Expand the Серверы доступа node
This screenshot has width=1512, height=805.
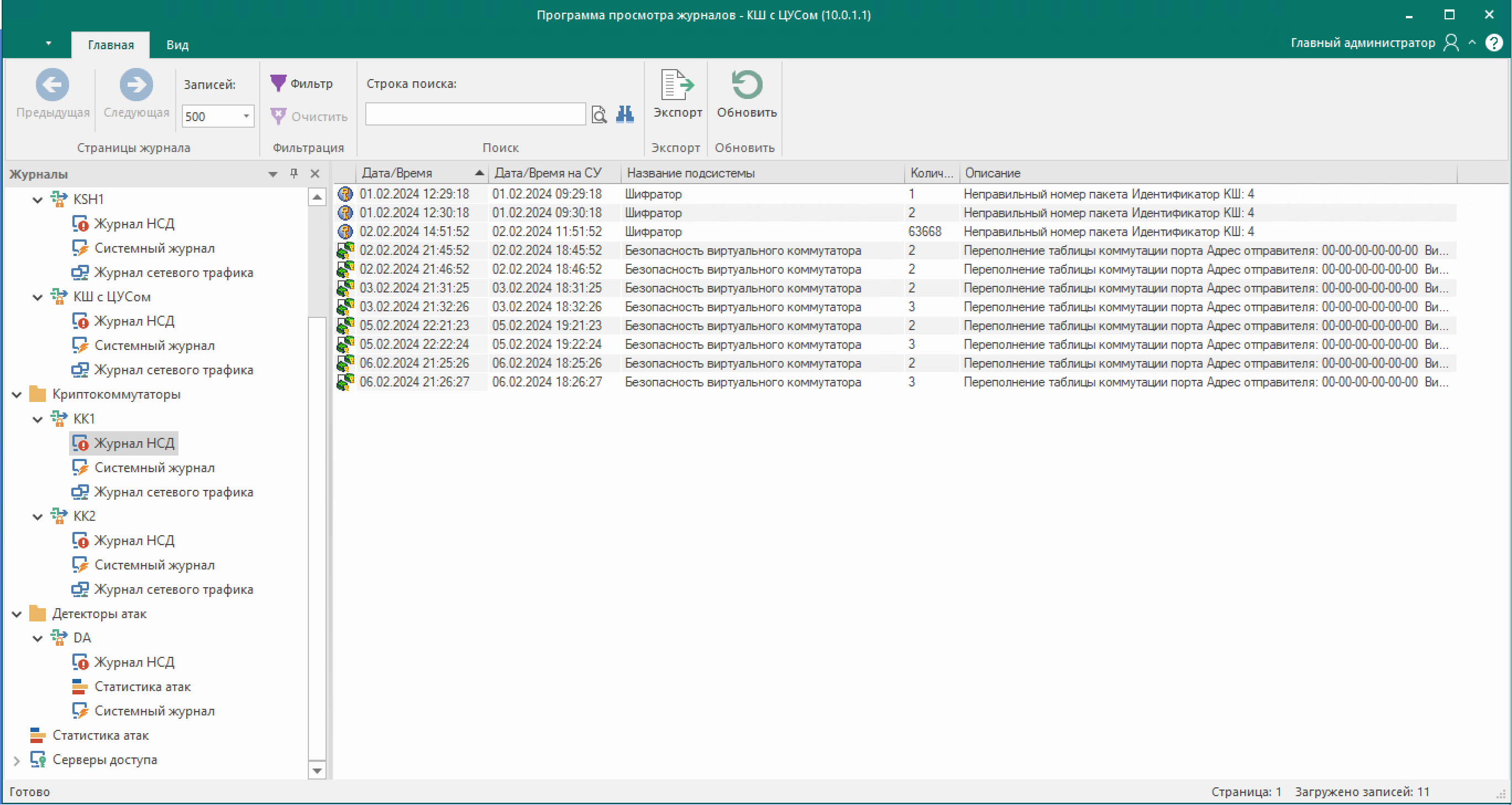coord(17,760)
